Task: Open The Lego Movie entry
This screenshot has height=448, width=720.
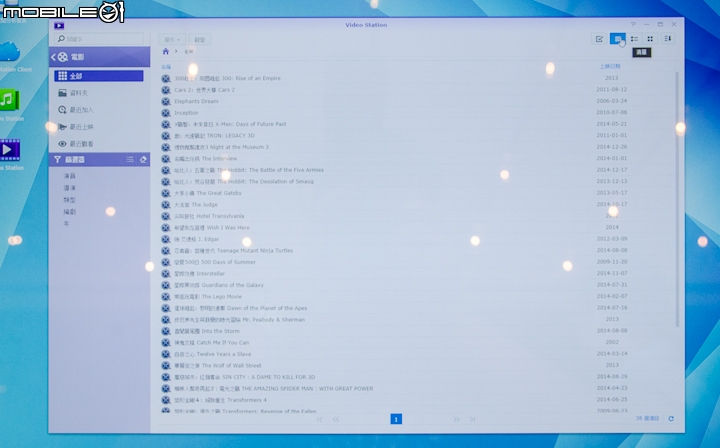Action: click(208, 297)
